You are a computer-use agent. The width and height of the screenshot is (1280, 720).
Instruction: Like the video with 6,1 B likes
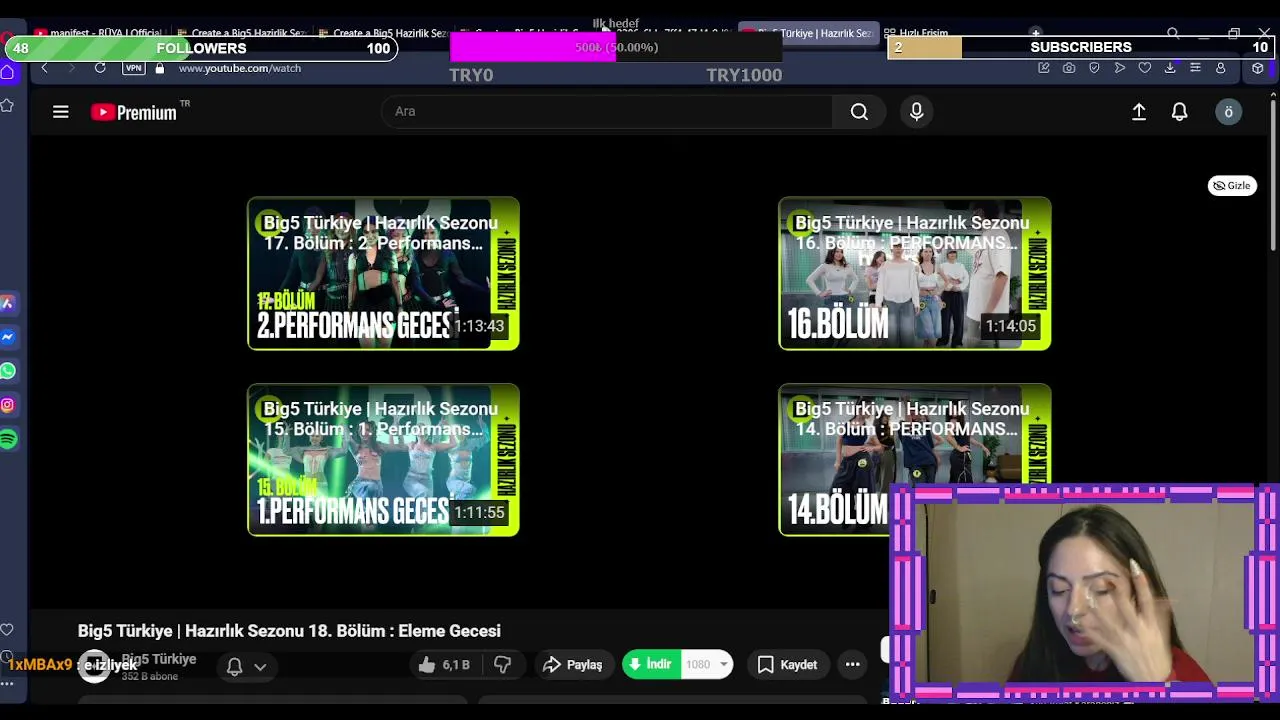(x=444, y=664)
